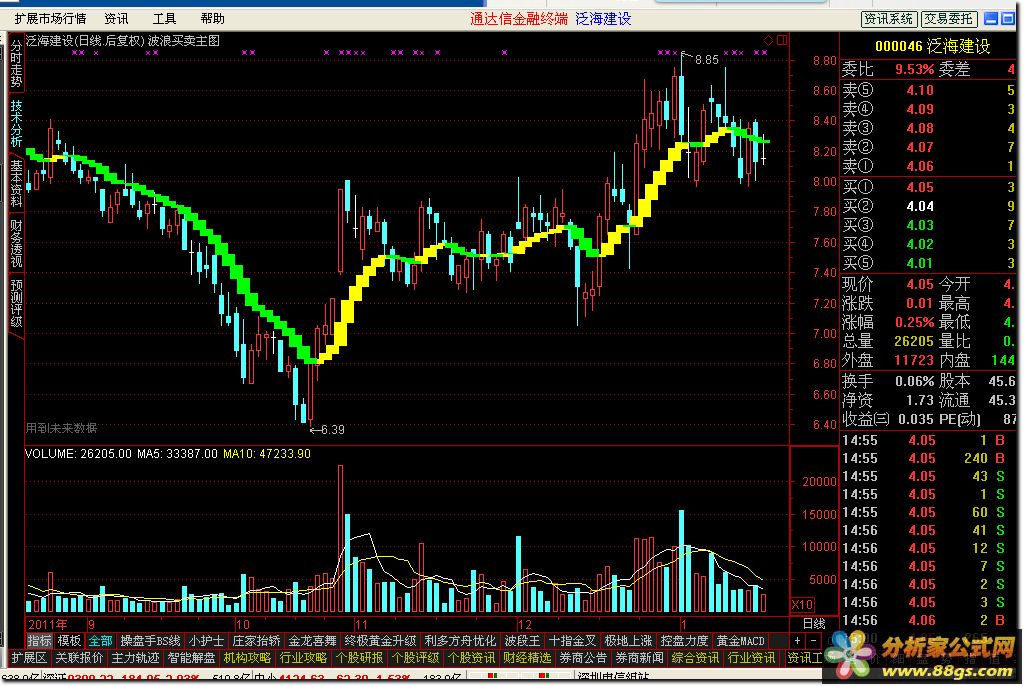The image size is (1024, 686).
Task: Click the diamond icon above the chart
Action: click(x=769, y=41)
